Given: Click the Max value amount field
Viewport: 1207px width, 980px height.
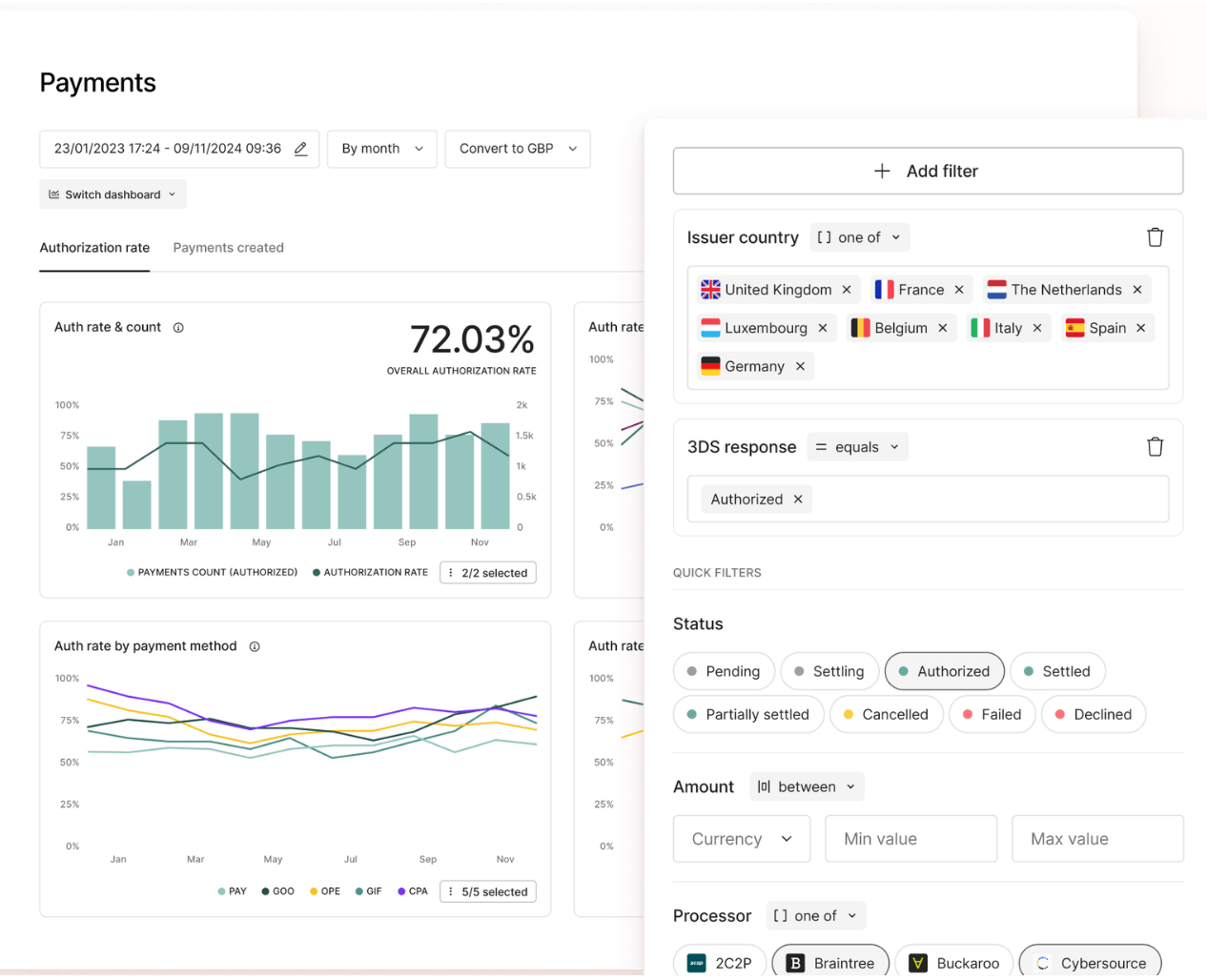Looking at the screenshot, I should point(1098,839).
